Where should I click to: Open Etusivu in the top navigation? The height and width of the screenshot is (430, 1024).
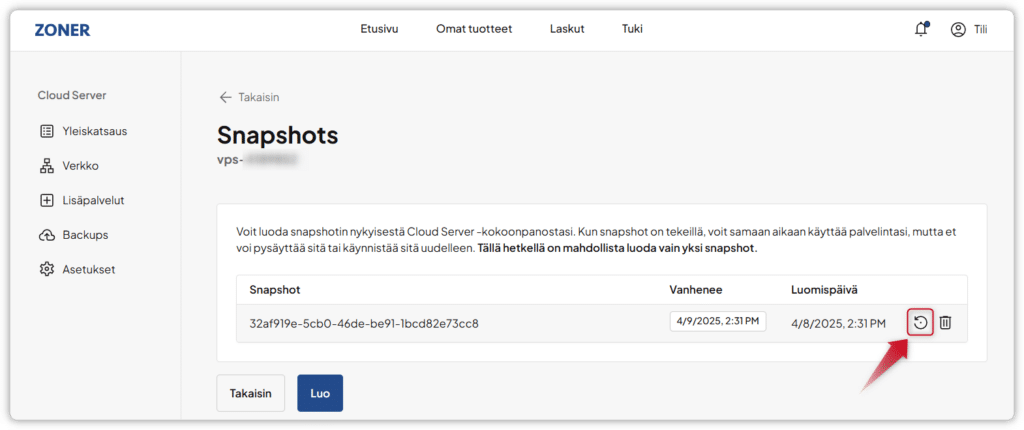[x=379, y=29]
